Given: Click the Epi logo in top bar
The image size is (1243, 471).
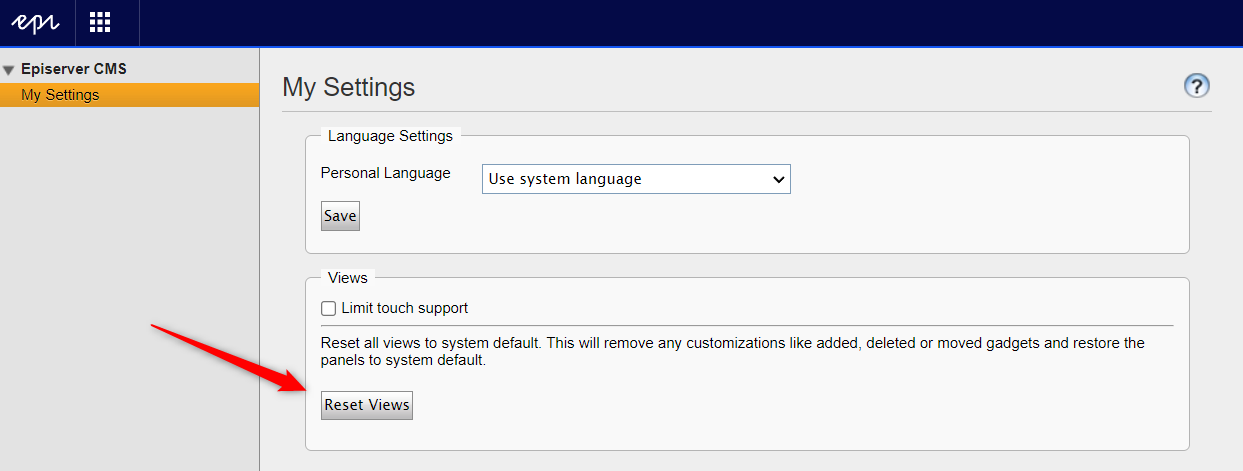Looking at the screenshot, I should pyautogui.click(x=37, y=22).
